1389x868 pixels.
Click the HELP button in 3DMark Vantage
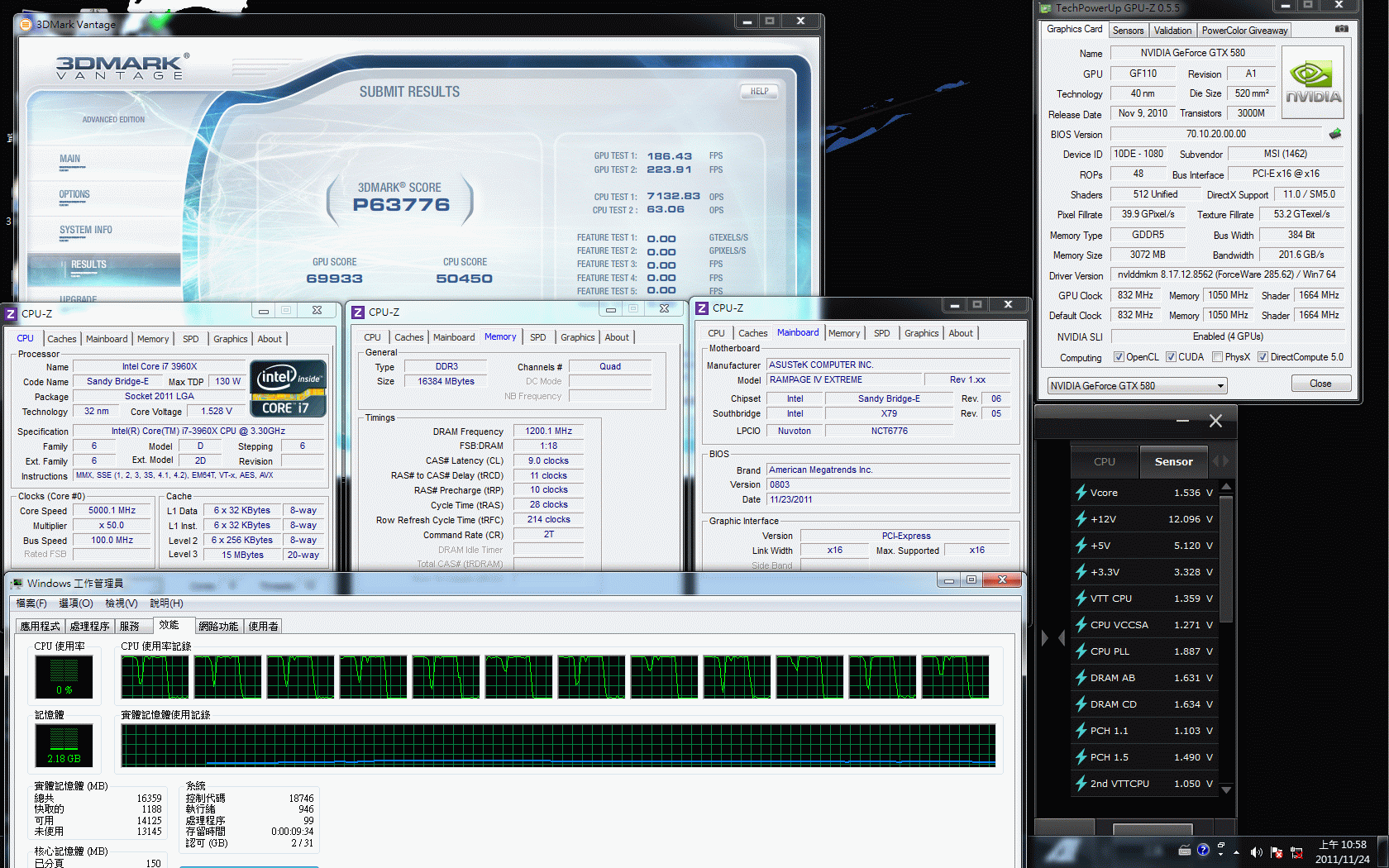point(759,92)
